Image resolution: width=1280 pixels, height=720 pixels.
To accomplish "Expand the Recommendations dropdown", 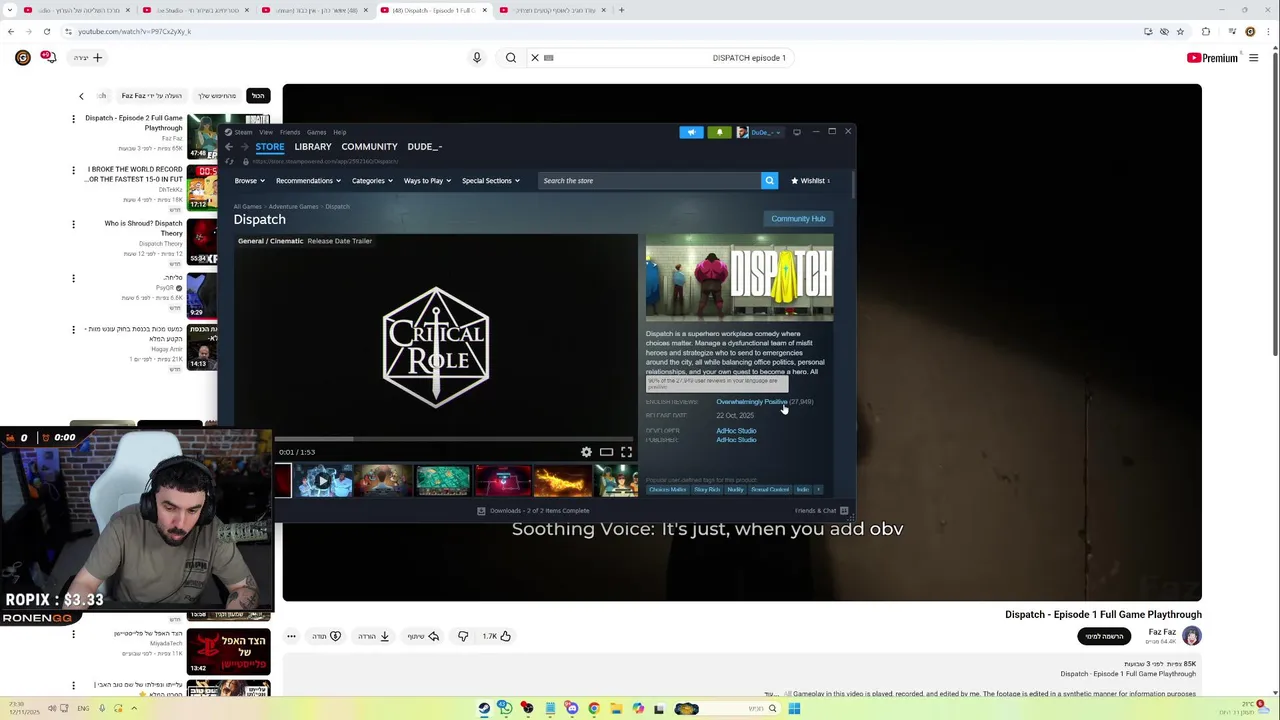I will tap(308, 181).
